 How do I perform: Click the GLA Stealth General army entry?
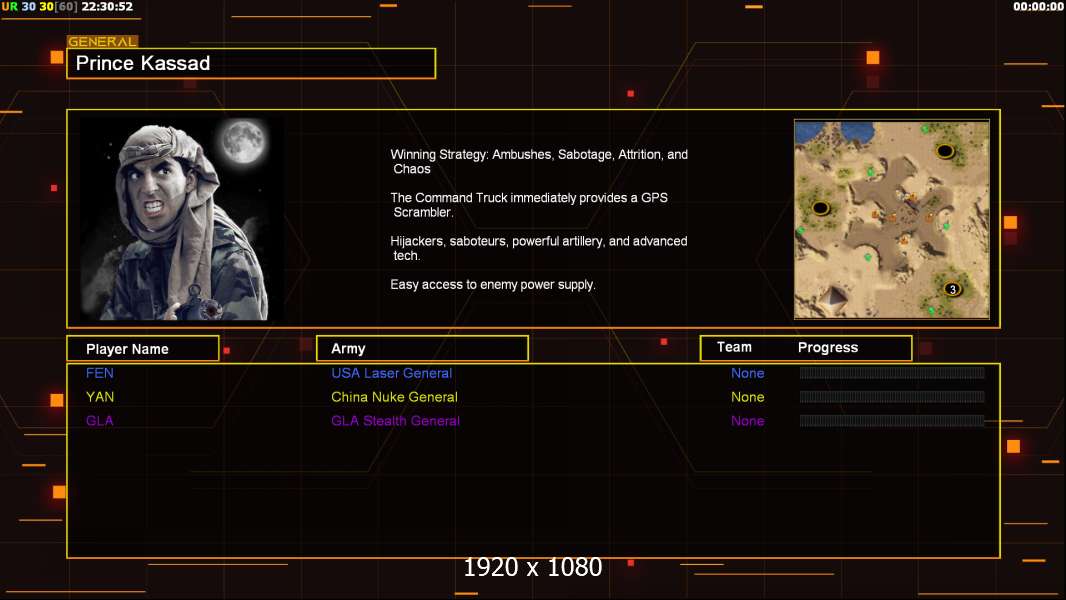click(x=395, y=421)
